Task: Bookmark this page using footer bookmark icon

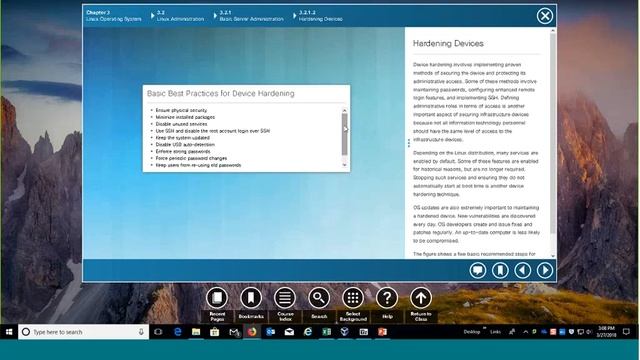Action: tap(500, 270)
